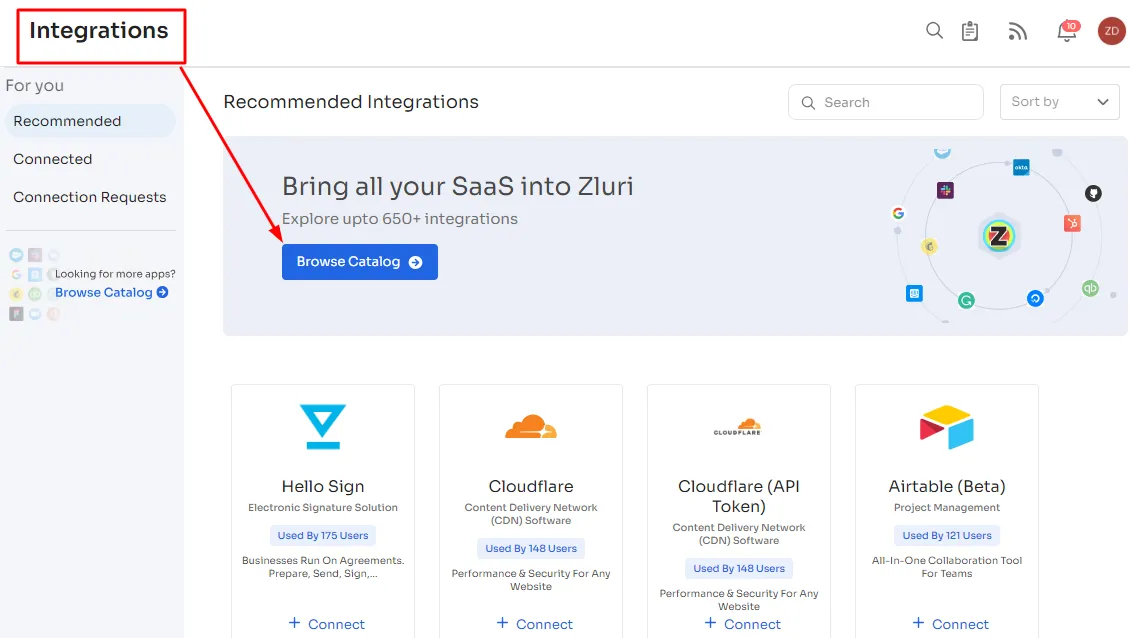Click the Airtable logo

click(x=946, y=427)
